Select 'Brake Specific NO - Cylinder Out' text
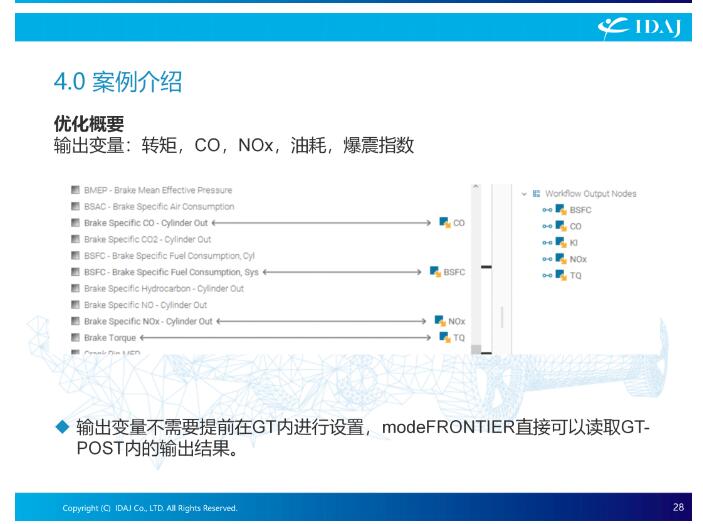 [145, 305]
